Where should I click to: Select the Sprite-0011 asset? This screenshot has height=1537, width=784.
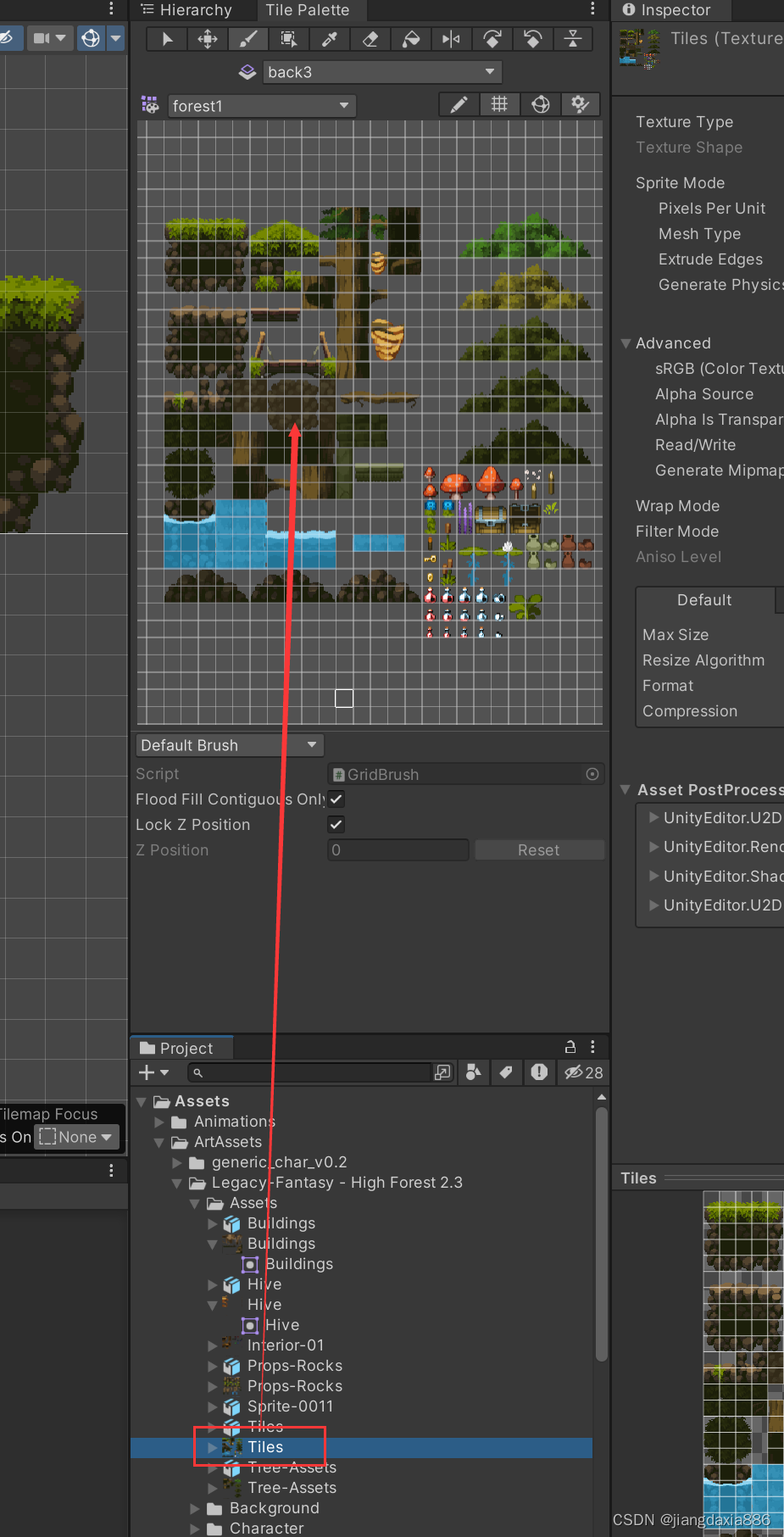point(290,1406)
